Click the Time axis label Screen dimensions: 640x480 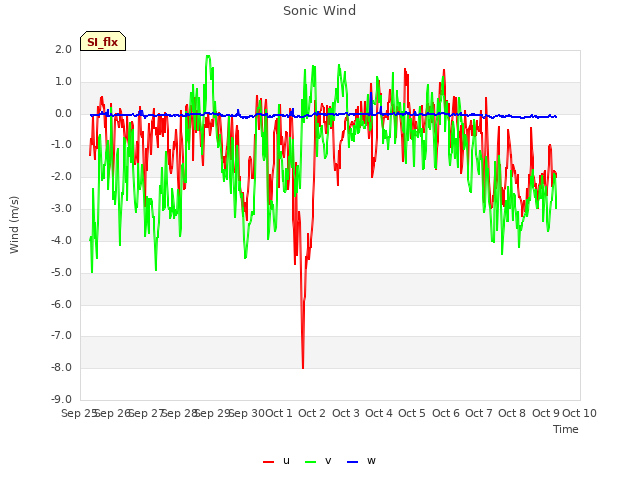[x=566, y=429]
